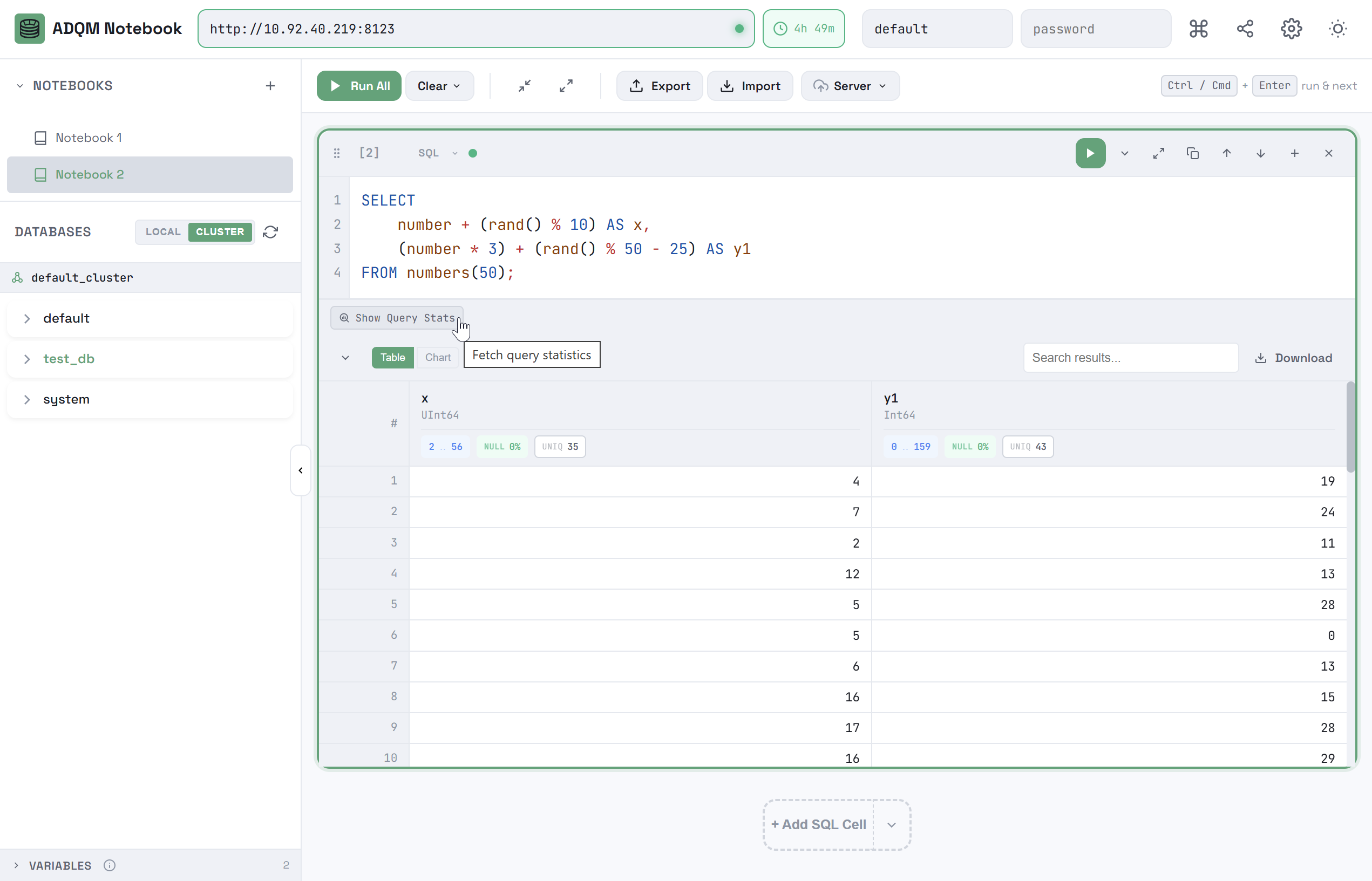Refresh the databases list
This screenshot has height=881, width=1372.
coord(270,231)
